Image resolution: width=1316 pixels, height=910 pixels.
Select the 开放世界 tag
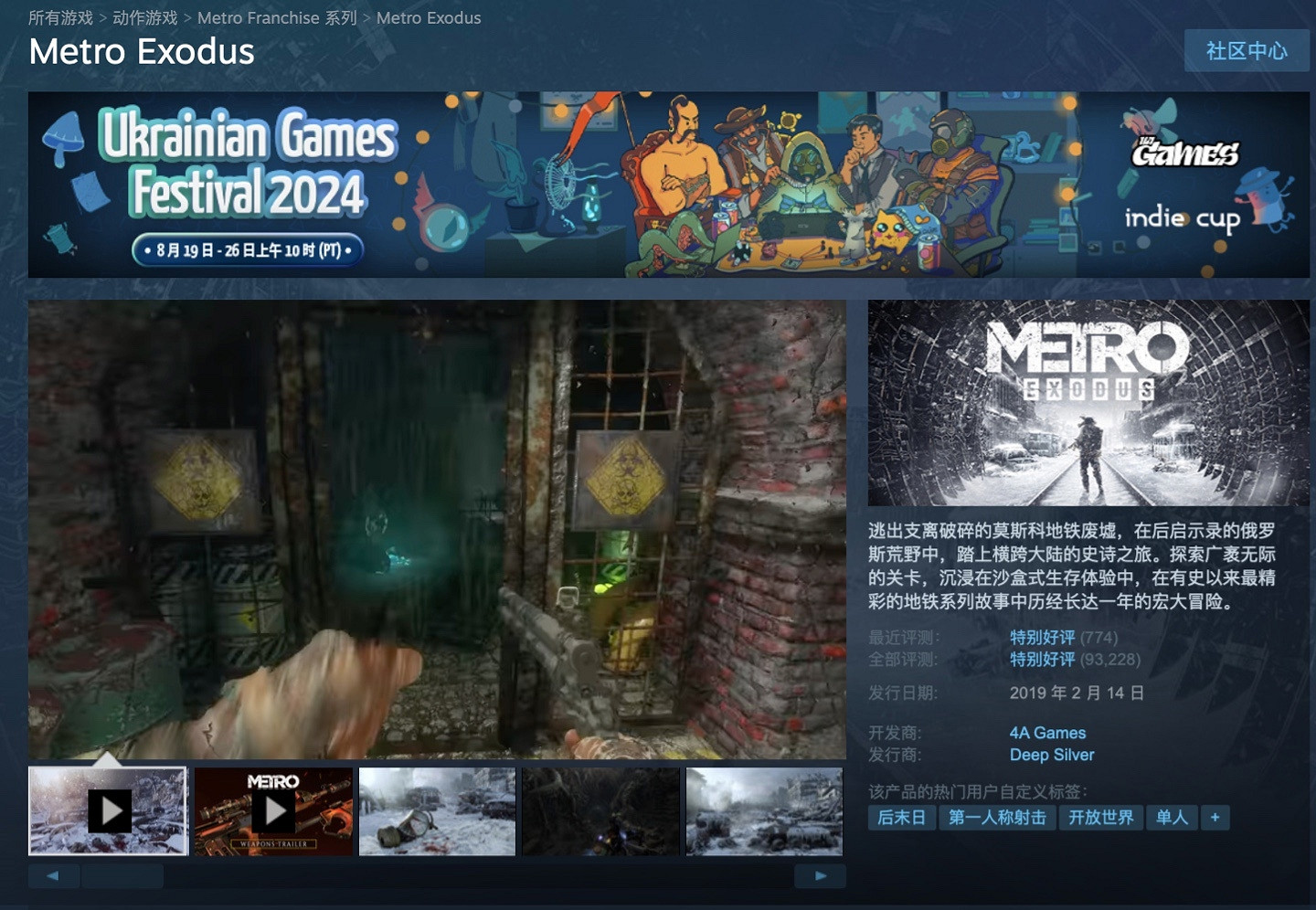pyautogui.click(x=1100, y=818)
